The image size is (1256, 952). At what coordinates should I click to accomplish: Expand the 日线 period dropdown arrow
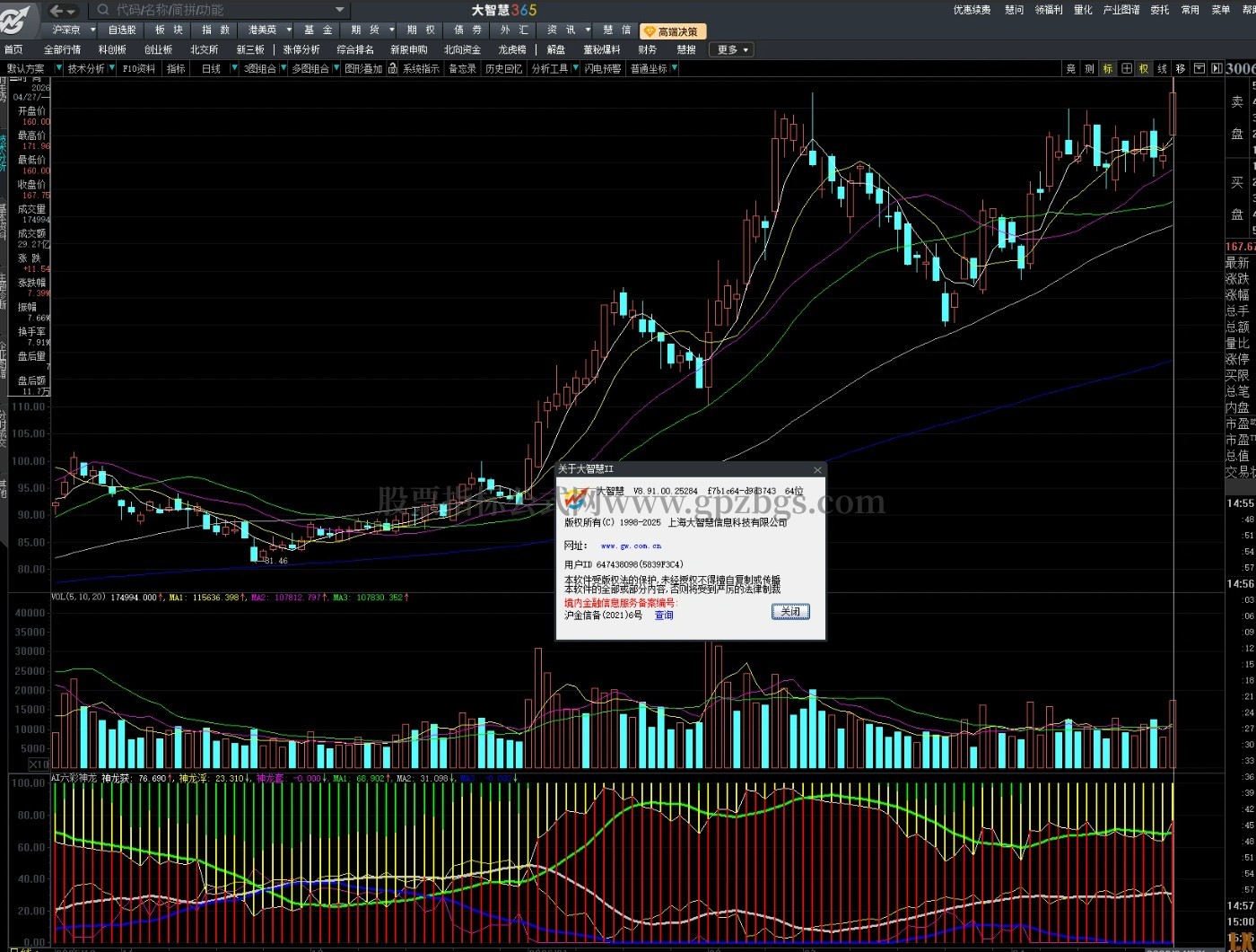click(x=235, y=68)
